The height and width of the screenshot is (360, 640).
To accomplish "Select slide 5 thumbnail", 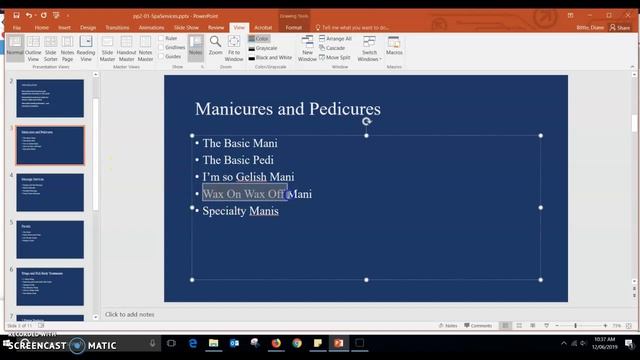I will [50, 240].
